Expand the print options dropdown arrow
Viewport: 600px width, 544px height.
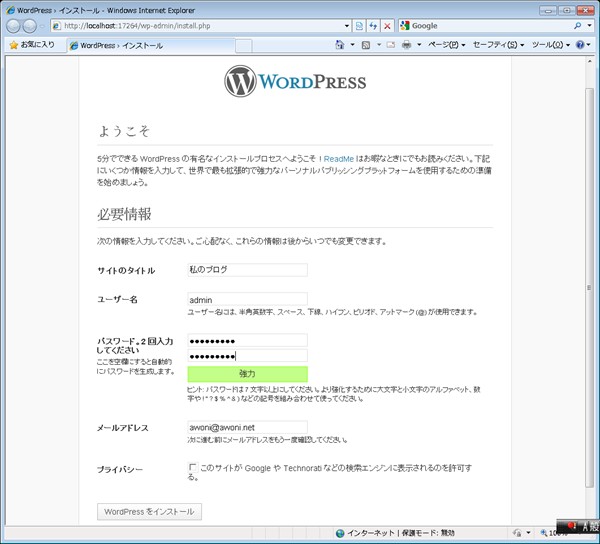point(419,45)
